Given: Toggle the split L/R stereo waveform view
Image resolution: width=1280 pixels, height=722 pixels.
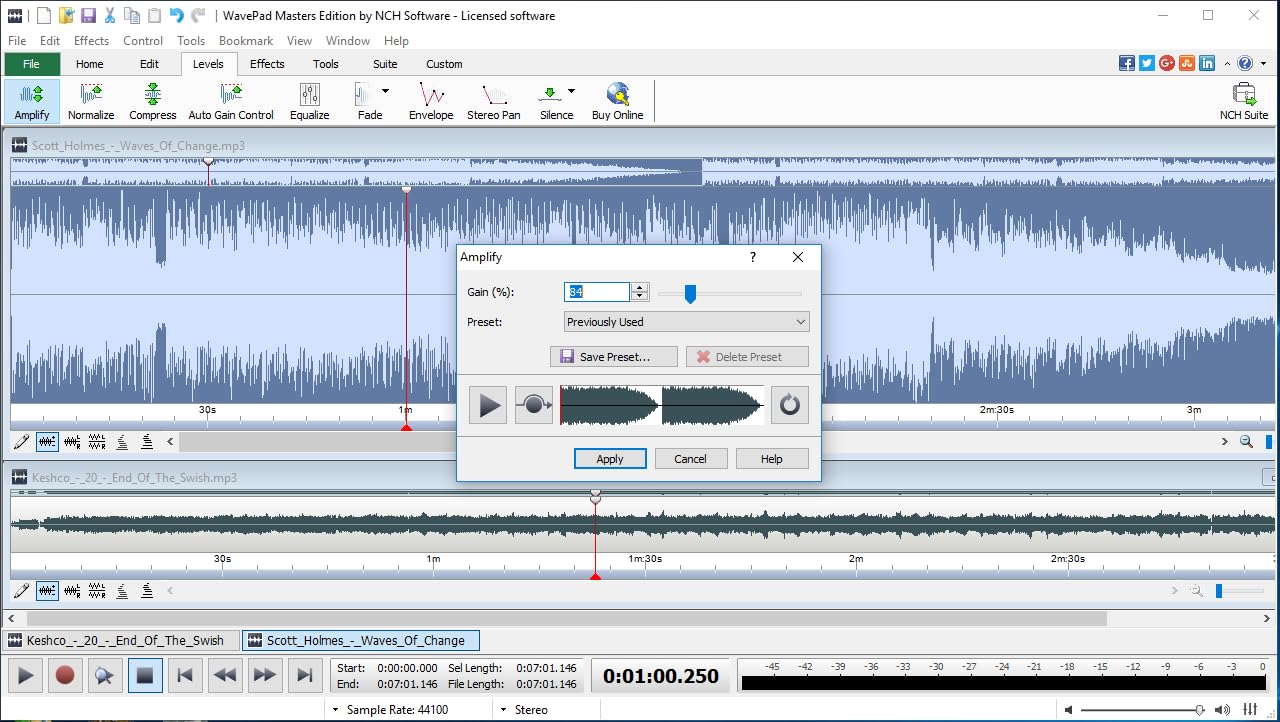Looking at the screenshot, I should (95, 440).
